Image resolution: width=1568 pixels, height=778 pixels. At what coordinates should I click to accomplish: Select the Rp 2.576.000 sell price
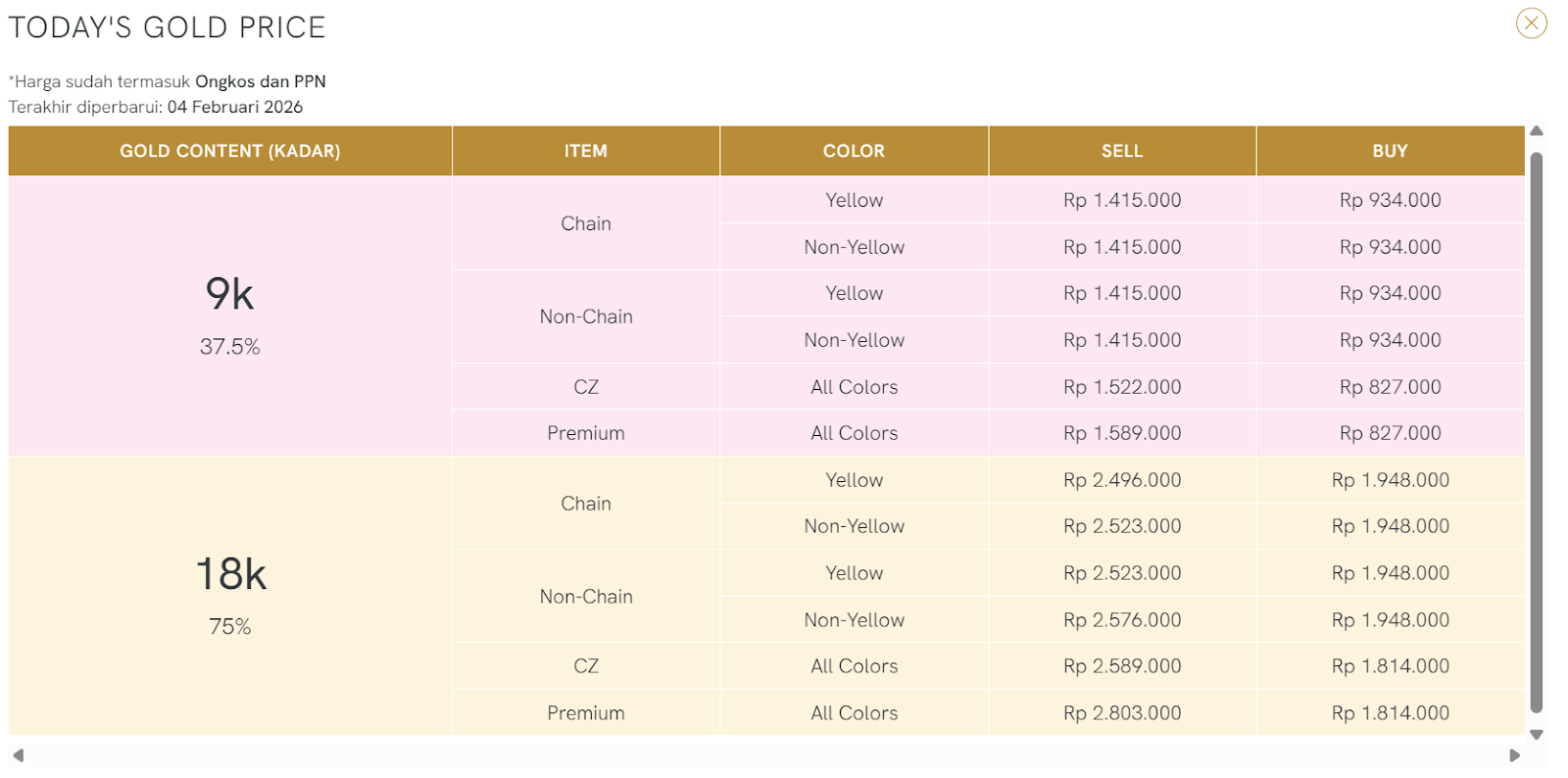[1122, 620]
